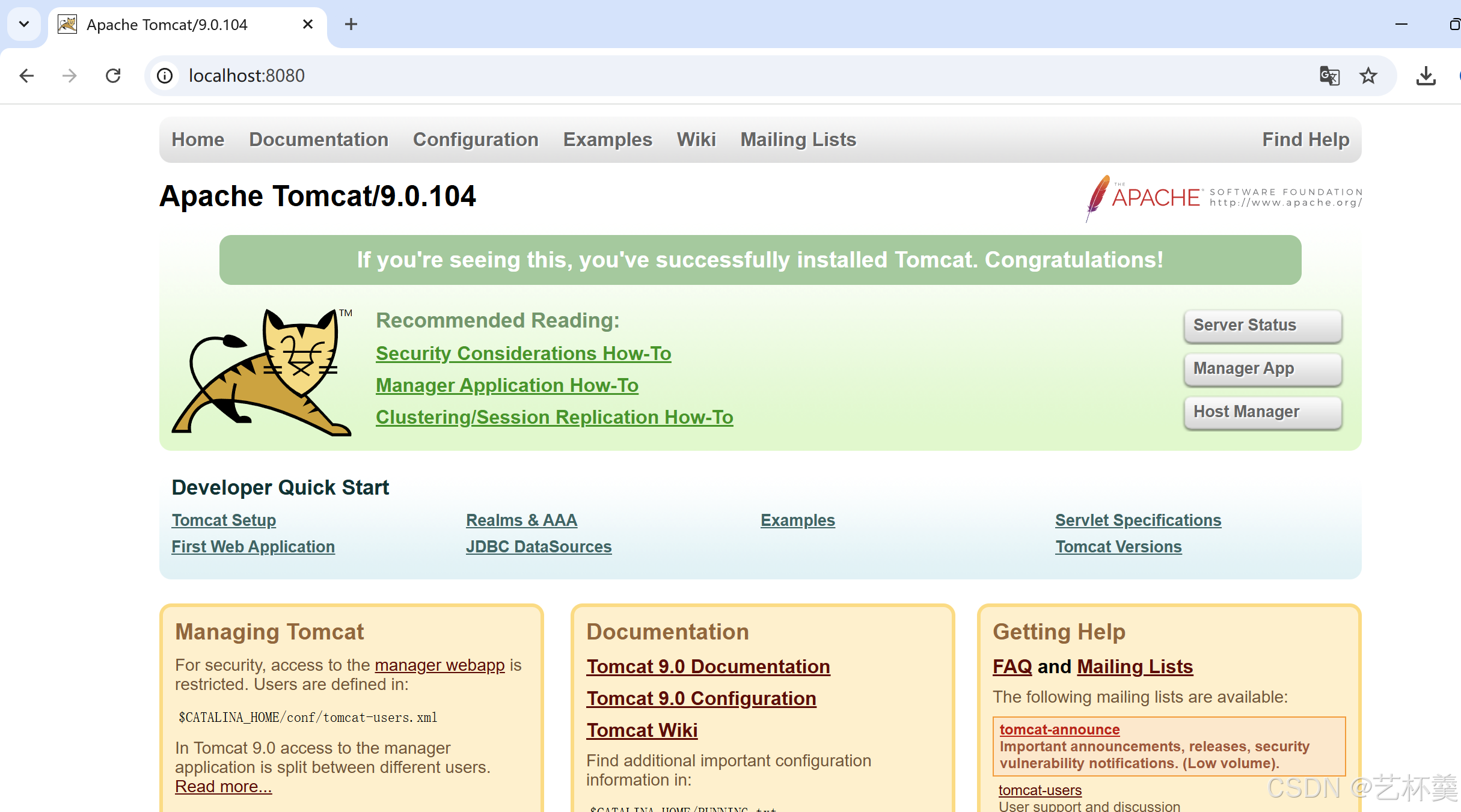Click the reload page icon

point(113,76)
